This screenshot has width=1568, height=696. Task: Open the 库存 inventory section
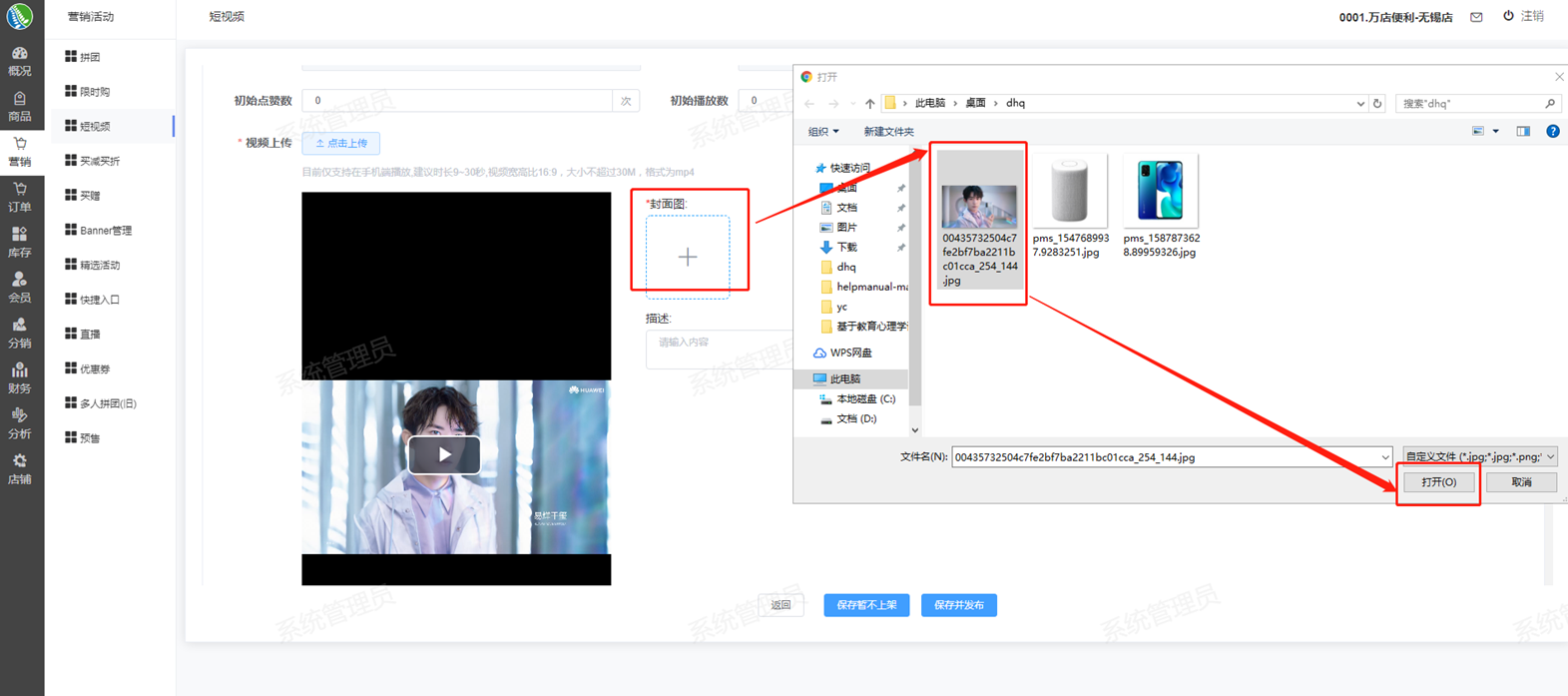(x=20, y=243)
